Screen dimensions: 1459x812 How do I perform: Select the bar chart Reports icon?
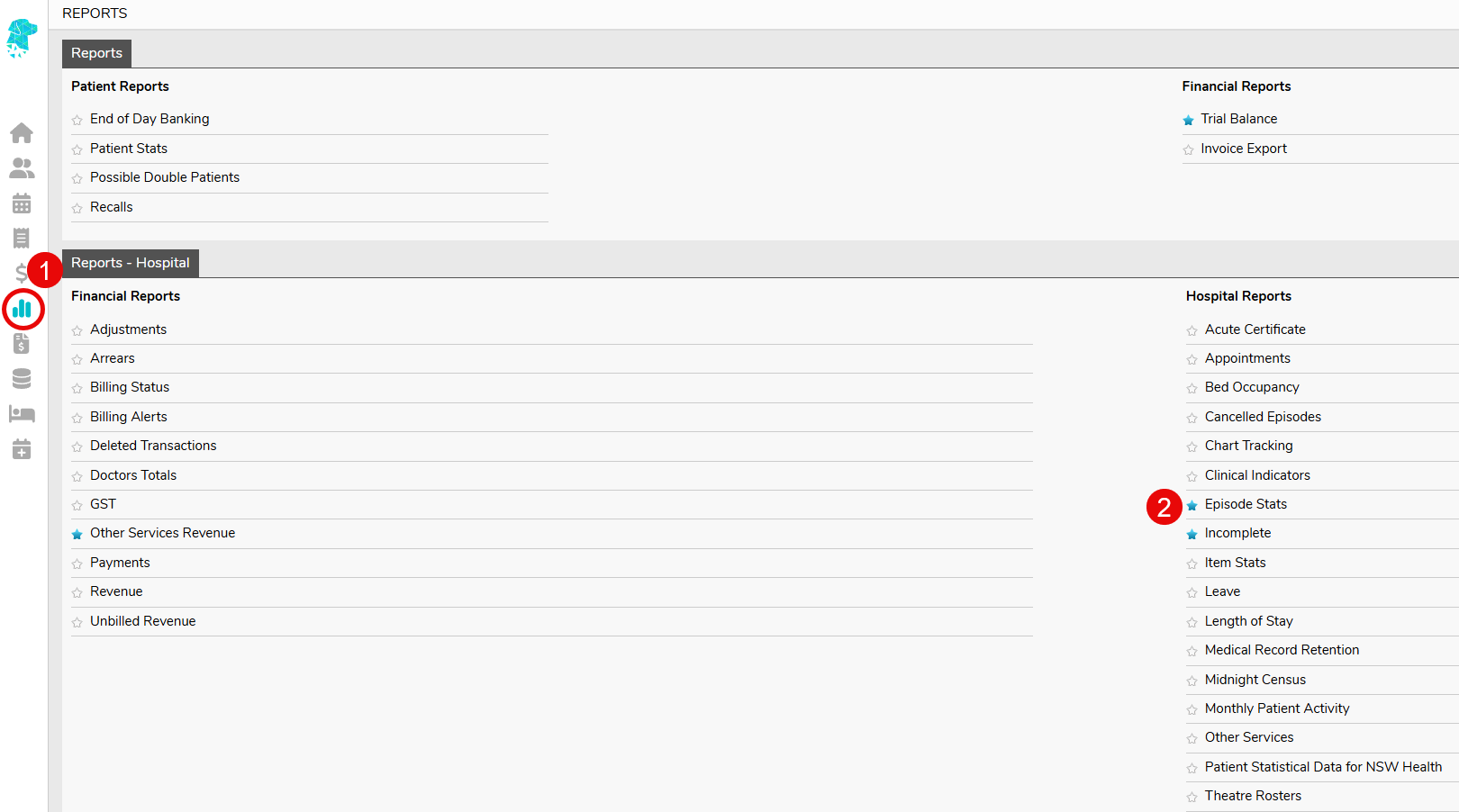23,309
